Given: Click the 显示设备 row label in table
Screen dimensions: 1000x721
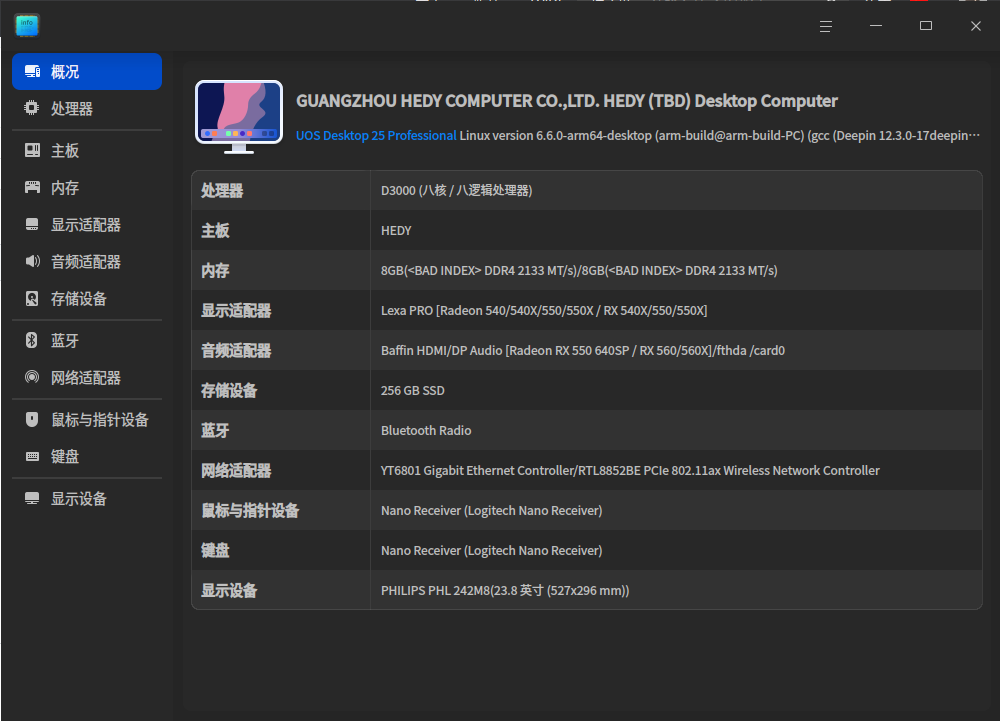Looking at the screenshot, I should [229, 591].
